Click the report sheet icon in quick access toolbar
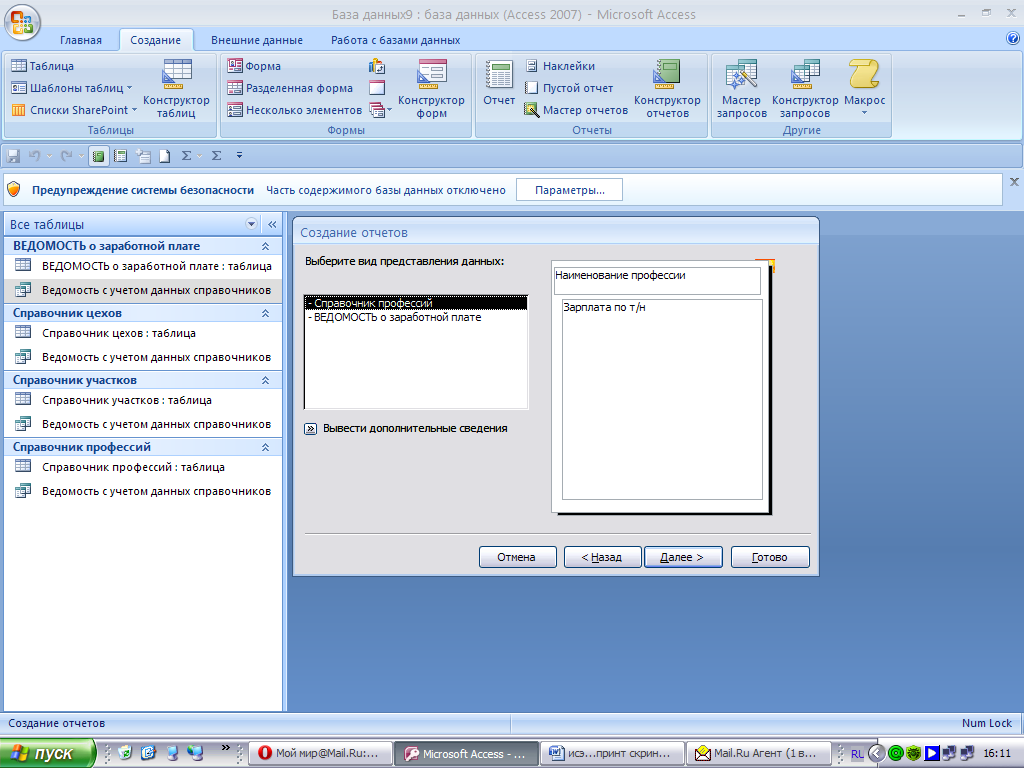1024x768 pixels. [x=121, y=156]
